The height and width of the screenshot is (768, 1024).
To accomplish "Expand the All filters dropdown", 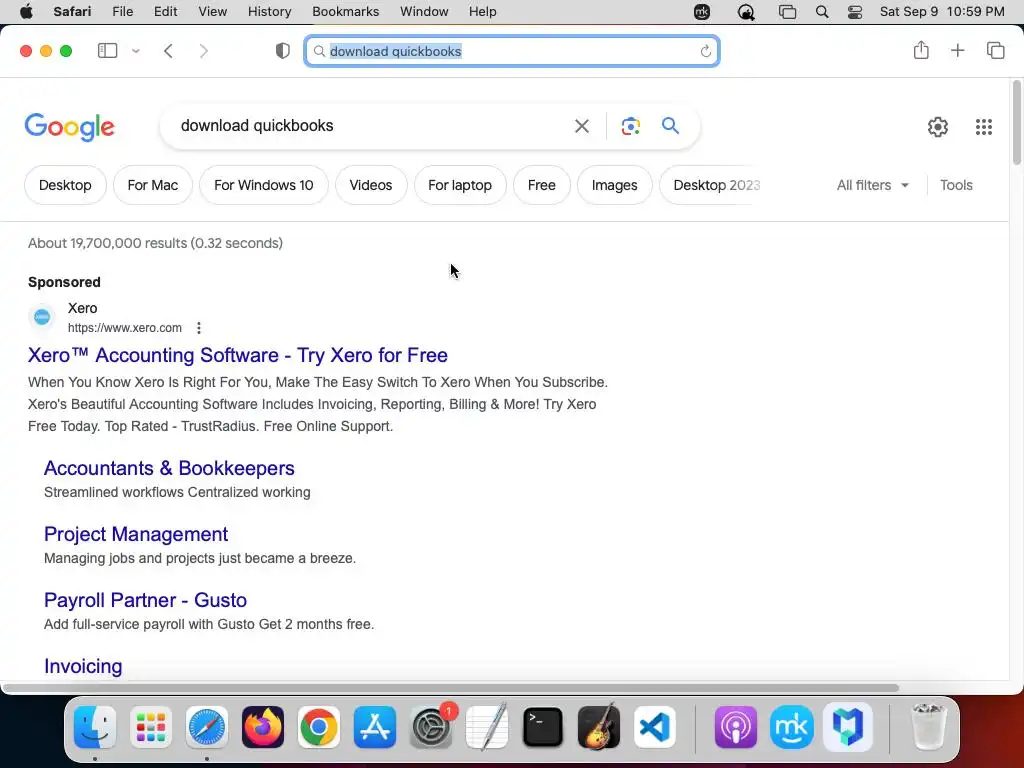I will [x=872, y=185].
